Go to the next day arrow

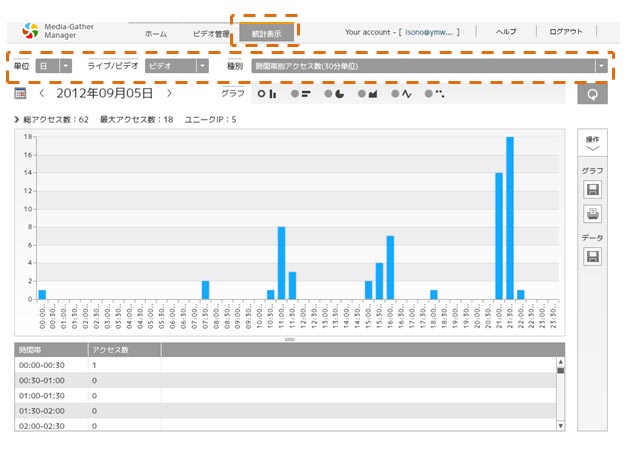[169, 93]
